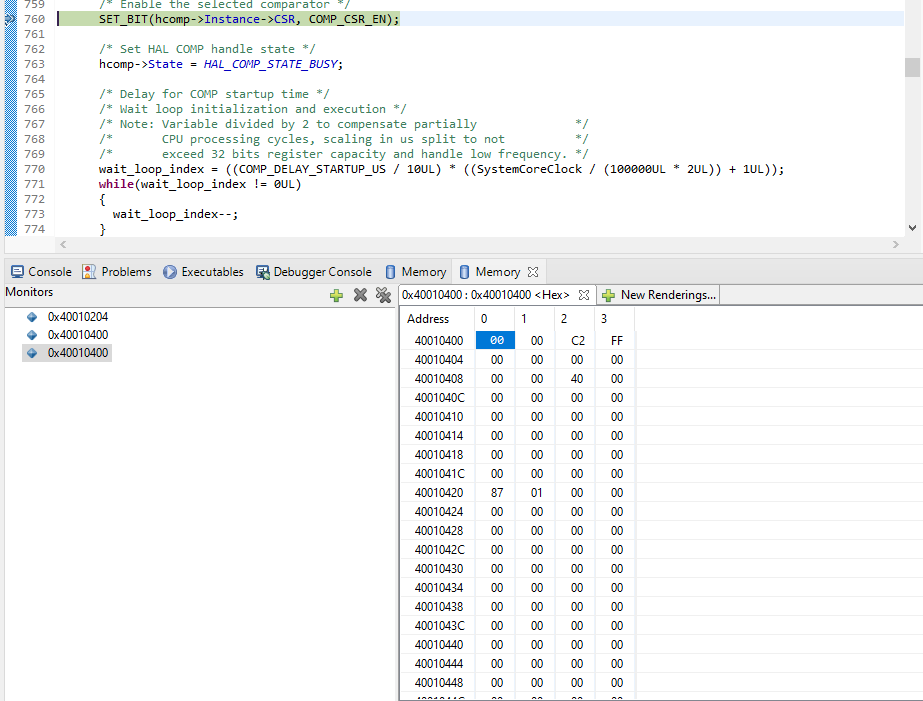Click SystemCoreClock in line 770
Image resolution: width=923 pixels, height=701 pixels.
click(529, 170)
